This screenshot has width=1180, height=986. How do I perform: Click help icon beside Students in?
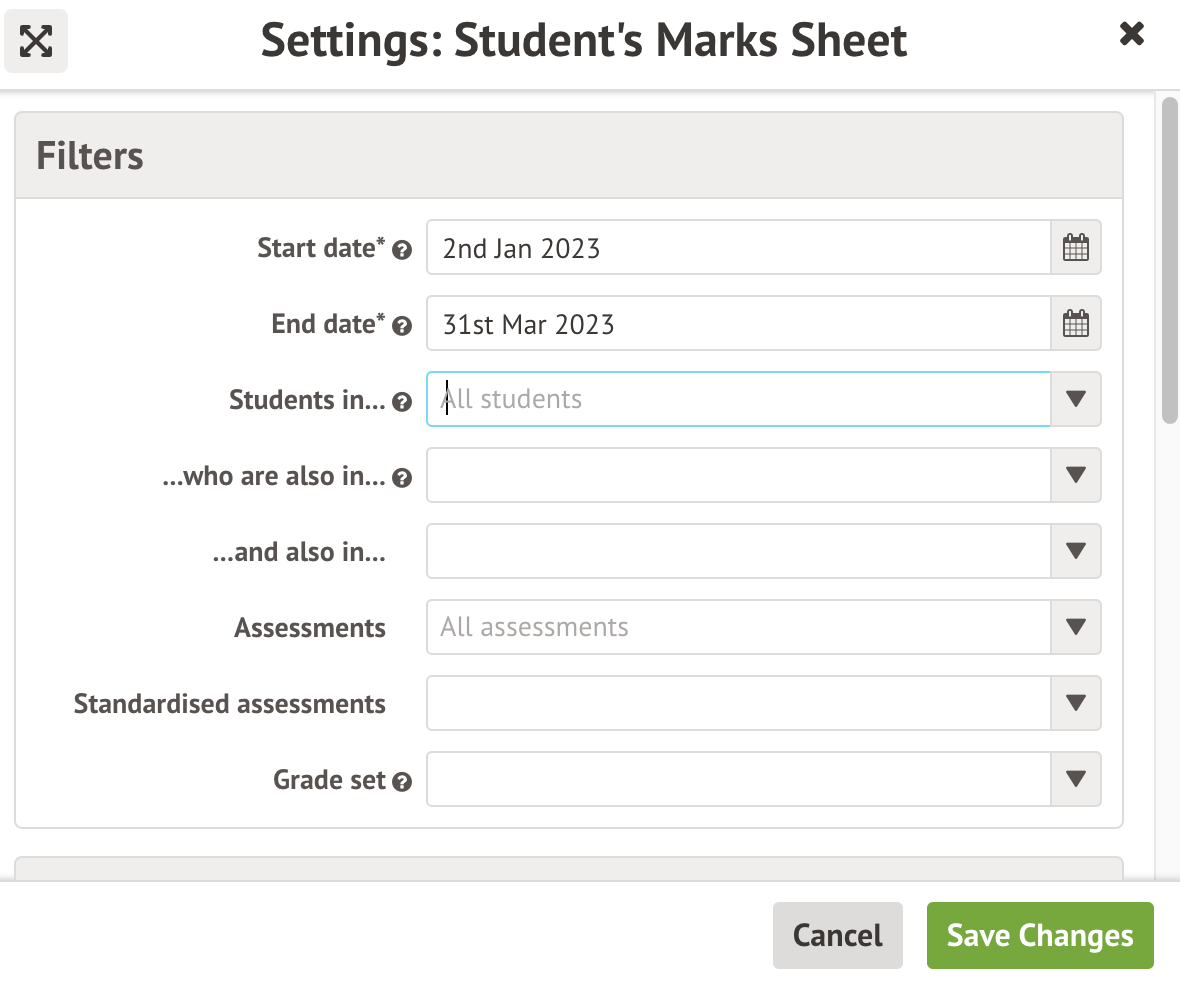click(x=402, y=402)
